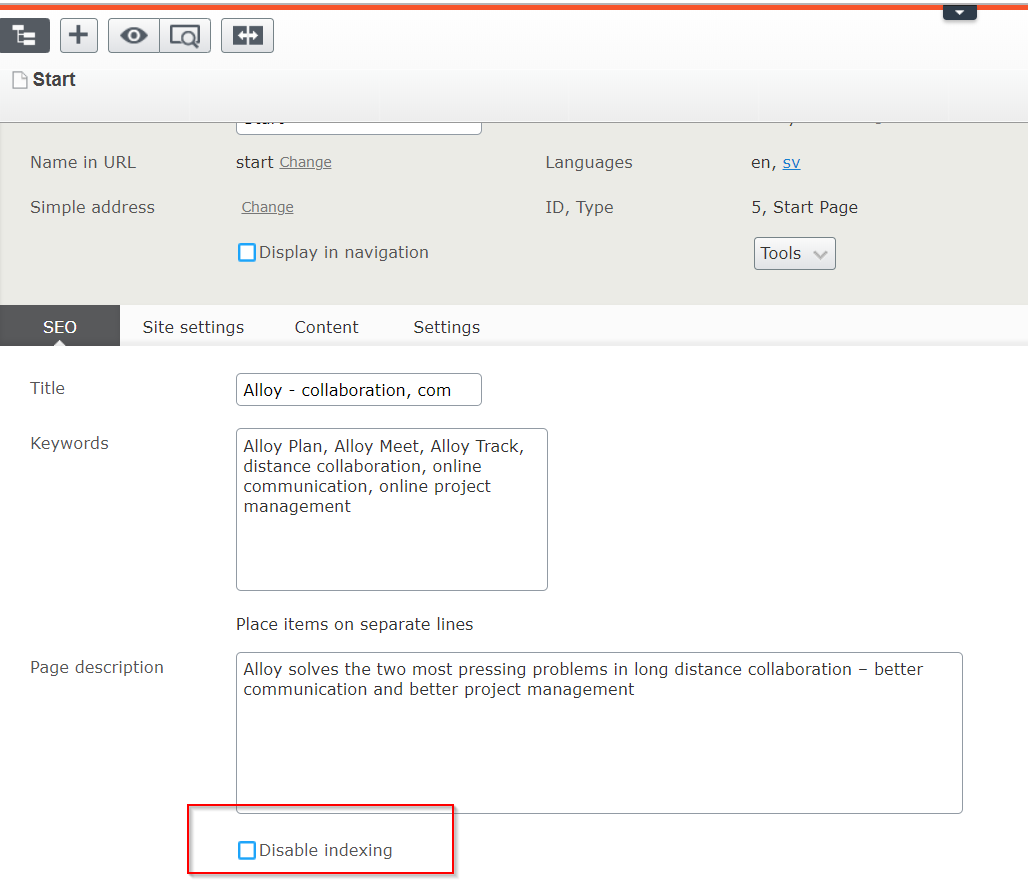Go to the Settings tab

point(446,327)
